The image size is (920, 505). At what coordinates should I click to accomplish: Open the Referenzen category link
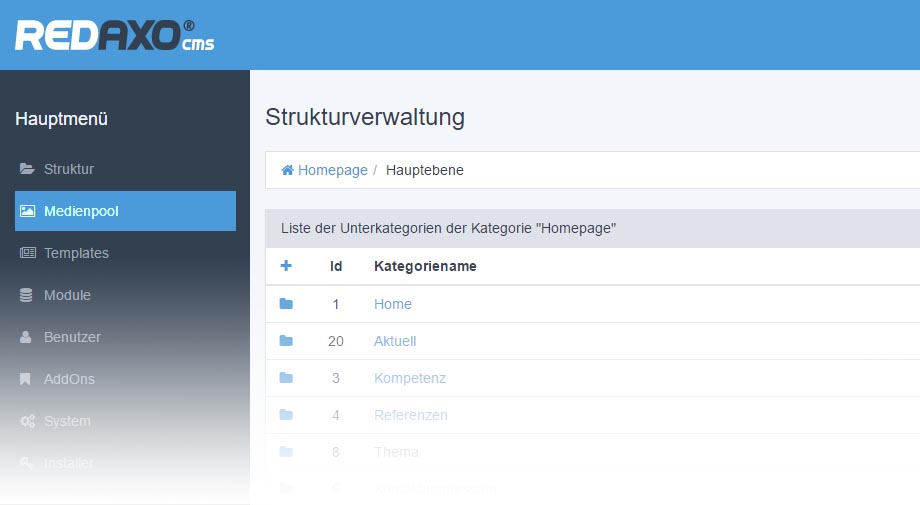click(x=411, y=415)
